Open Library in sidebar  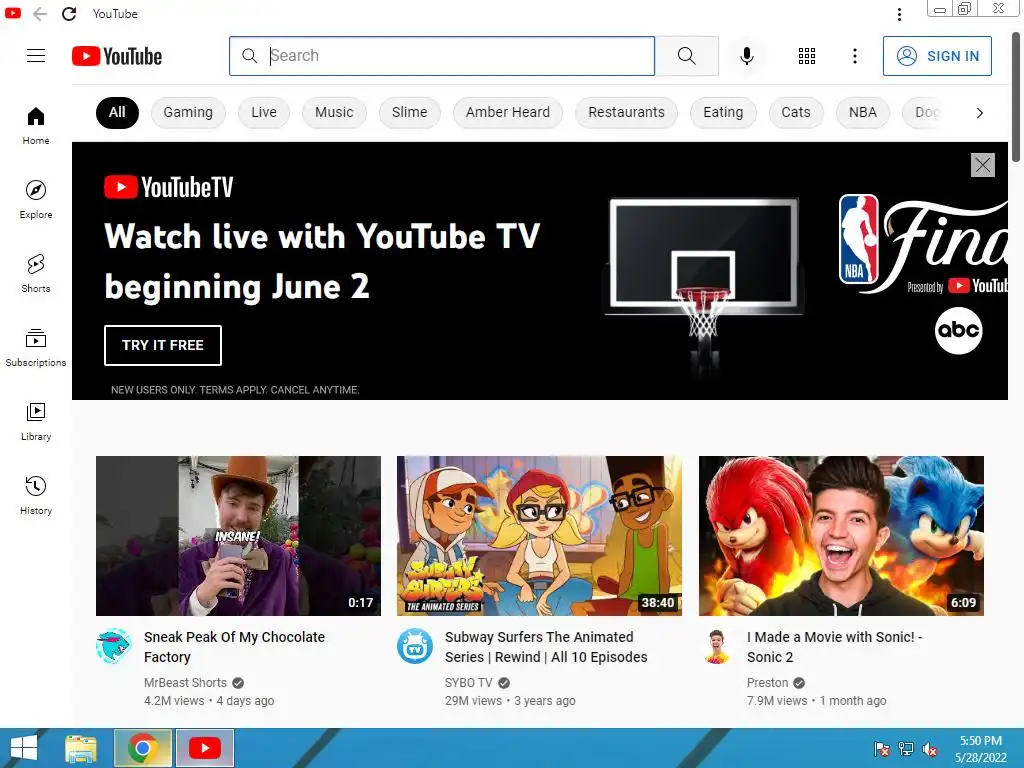point(36,421)
